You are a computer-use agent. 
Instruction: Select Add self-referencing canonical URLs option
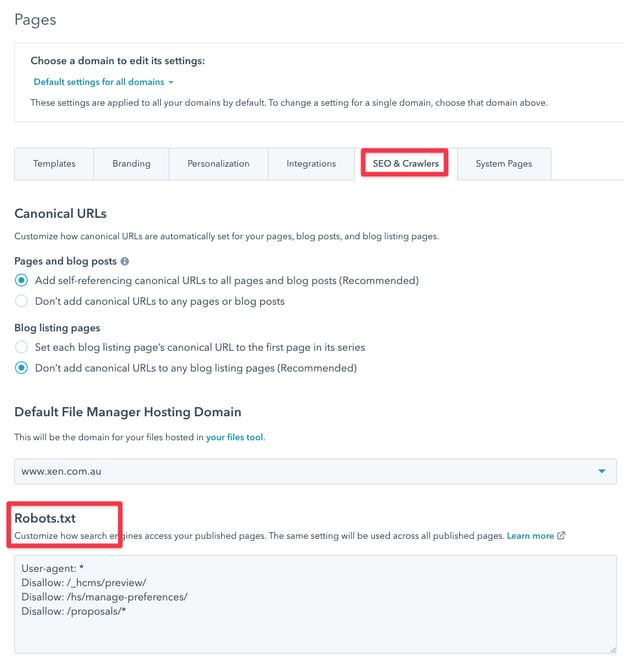tap(21, 281)
